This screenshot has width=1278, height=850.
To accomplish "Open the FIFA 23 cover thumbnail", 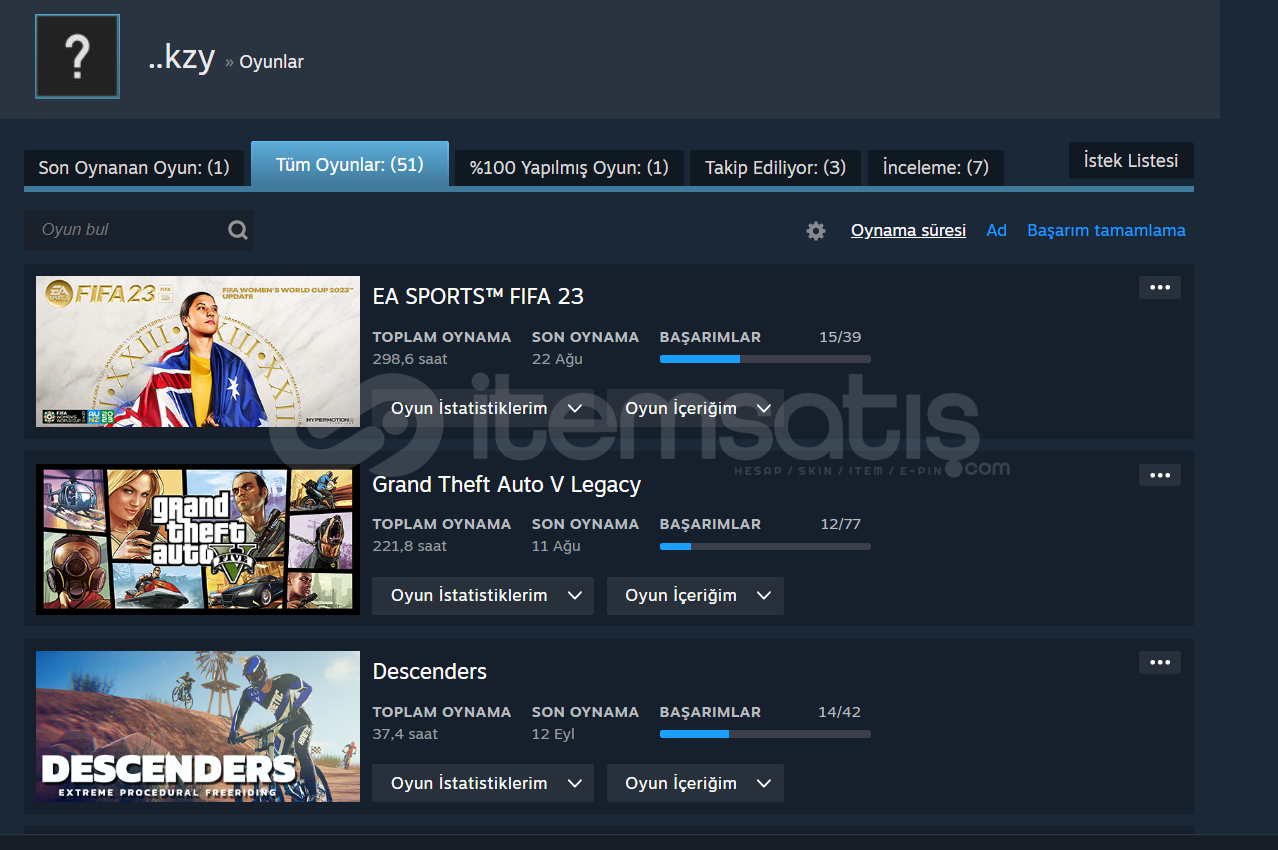I will (x=198, y=352).
